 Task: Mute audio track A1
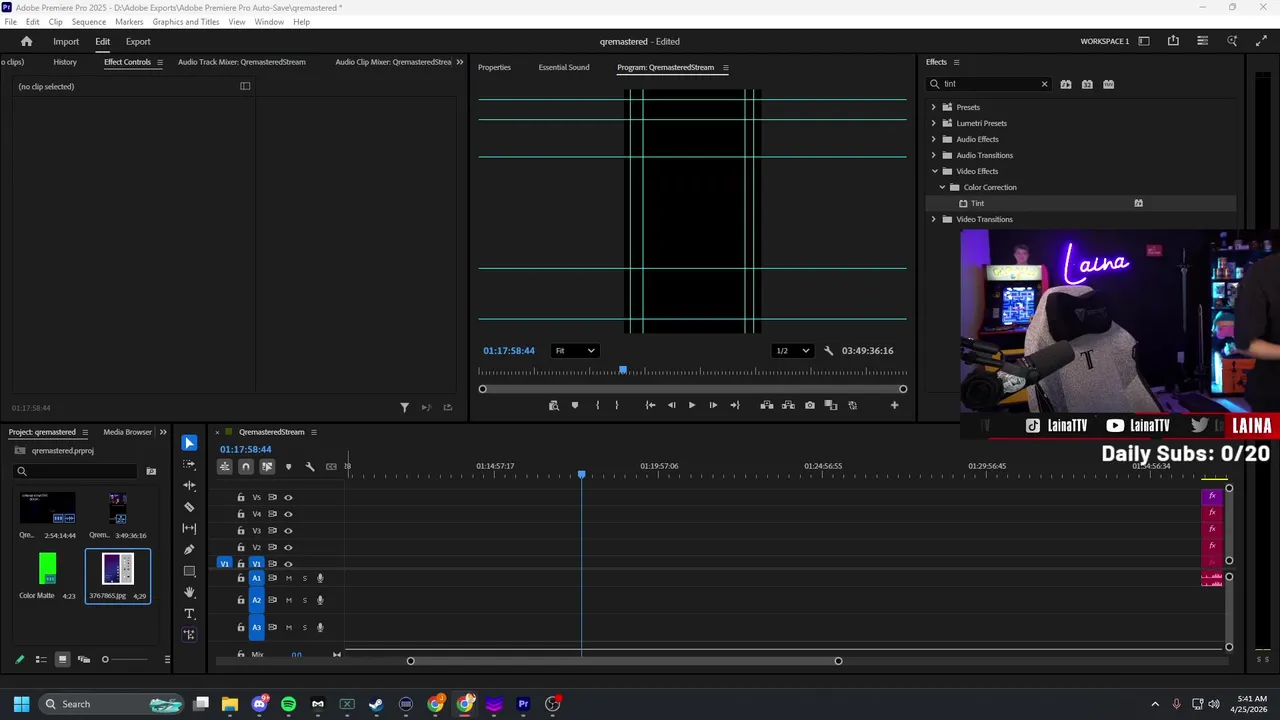tap(289, 578)
